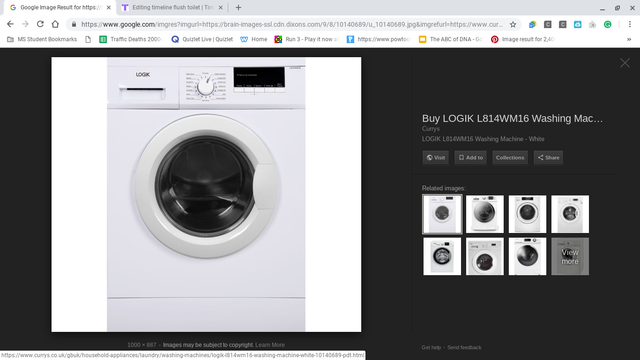The width and height of the screenshot is (640, 360).
Task: Bookmark this page with the star icon
Action: 513,24
